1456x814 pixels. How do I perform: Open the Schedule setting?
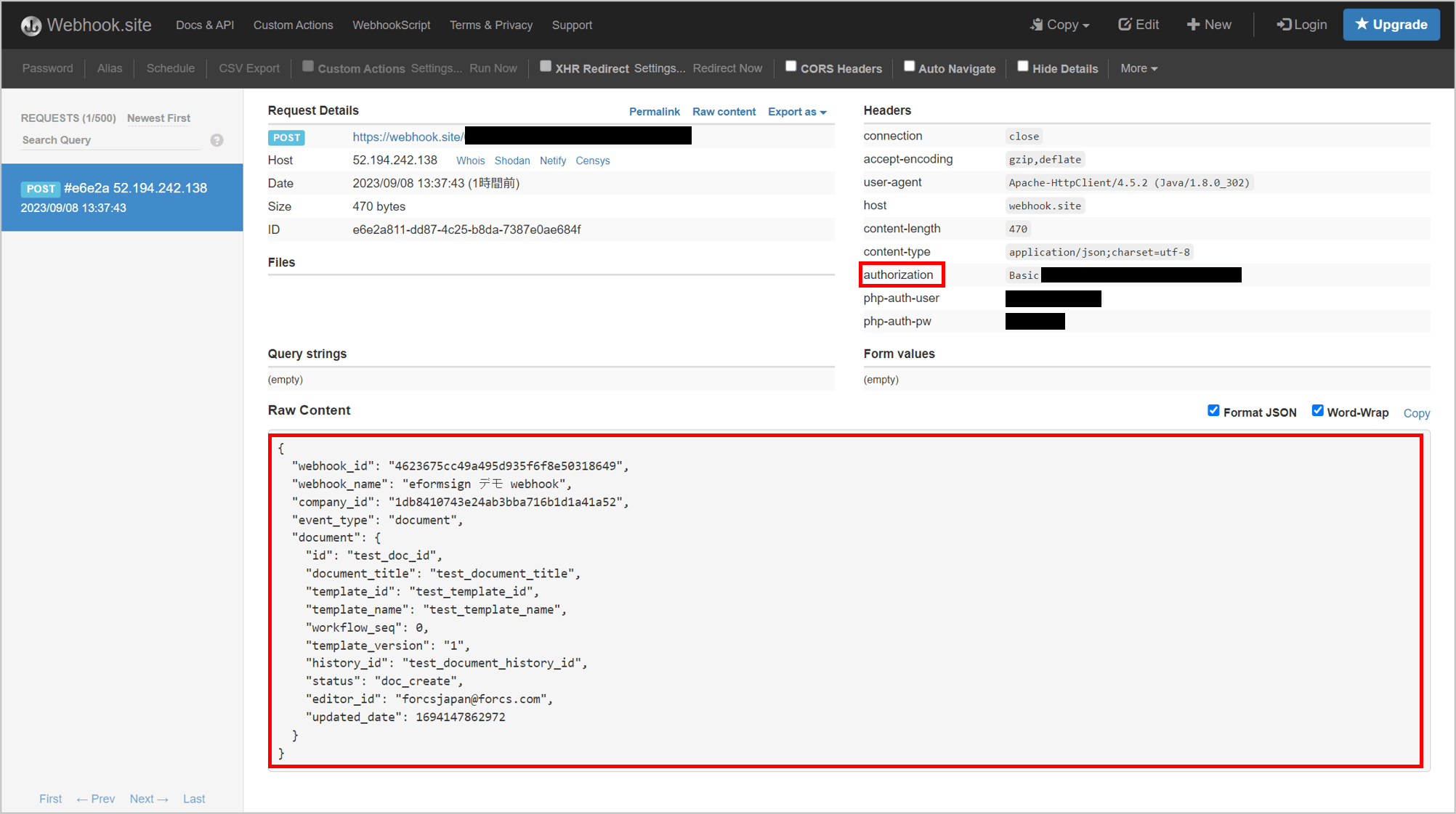(171, 68)
